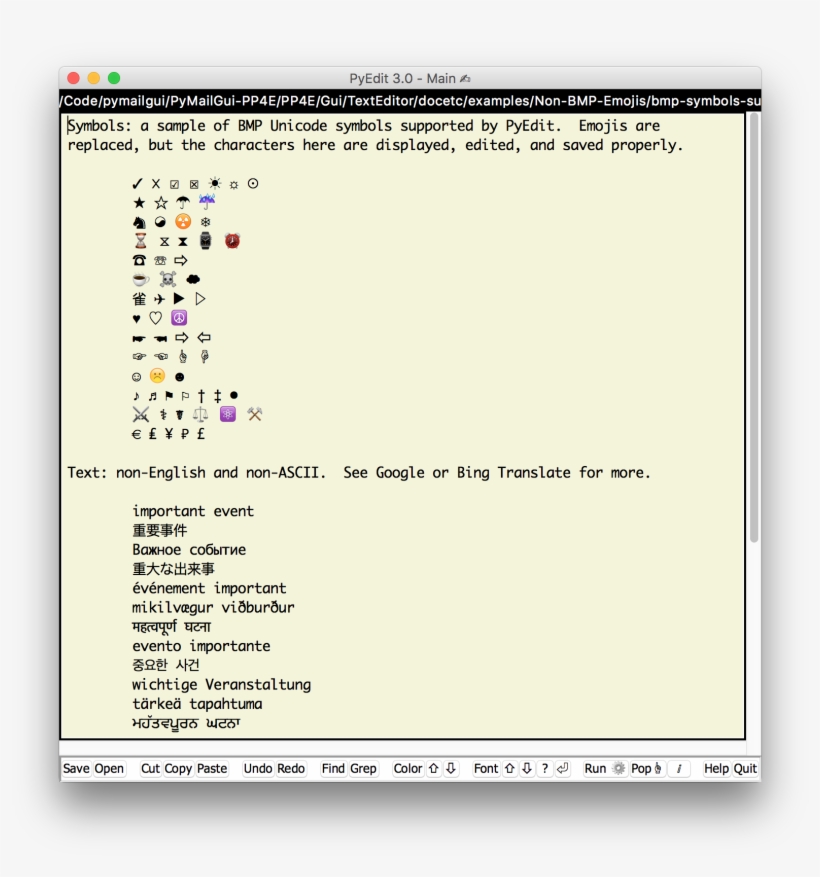
Task: Click the Font decrease arrow icon
Action: [x=525, y=768]
